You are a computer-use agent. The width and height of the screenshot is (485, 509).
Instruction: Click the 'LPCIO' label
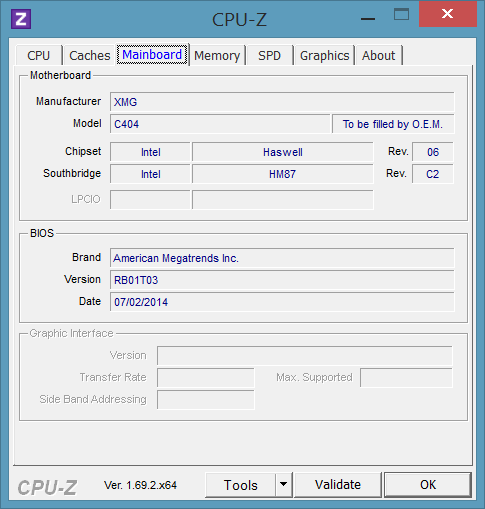[86, 199]
